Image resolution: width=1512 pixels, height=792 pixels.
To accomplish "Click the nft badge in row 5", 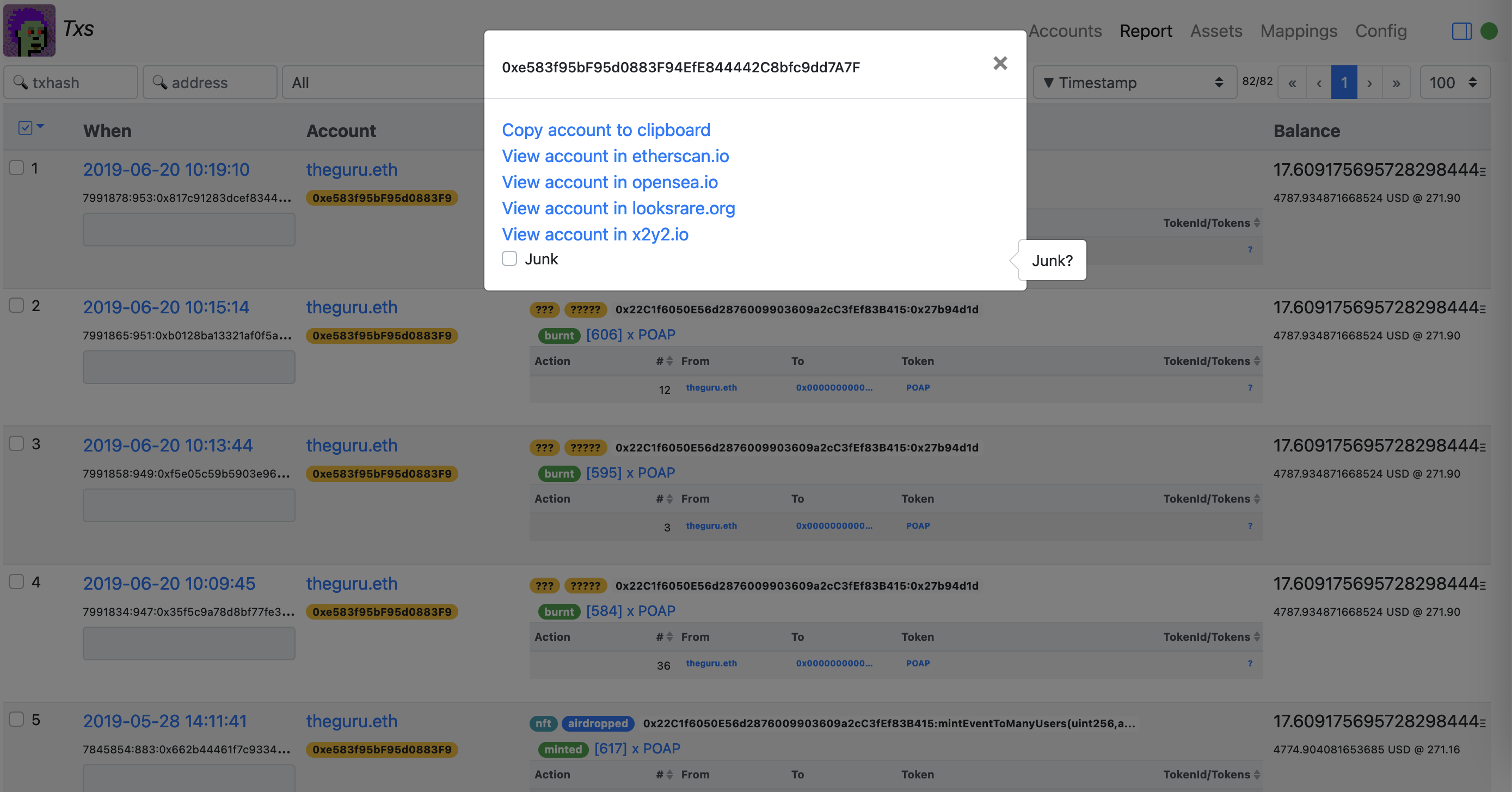I will (543, 724).
